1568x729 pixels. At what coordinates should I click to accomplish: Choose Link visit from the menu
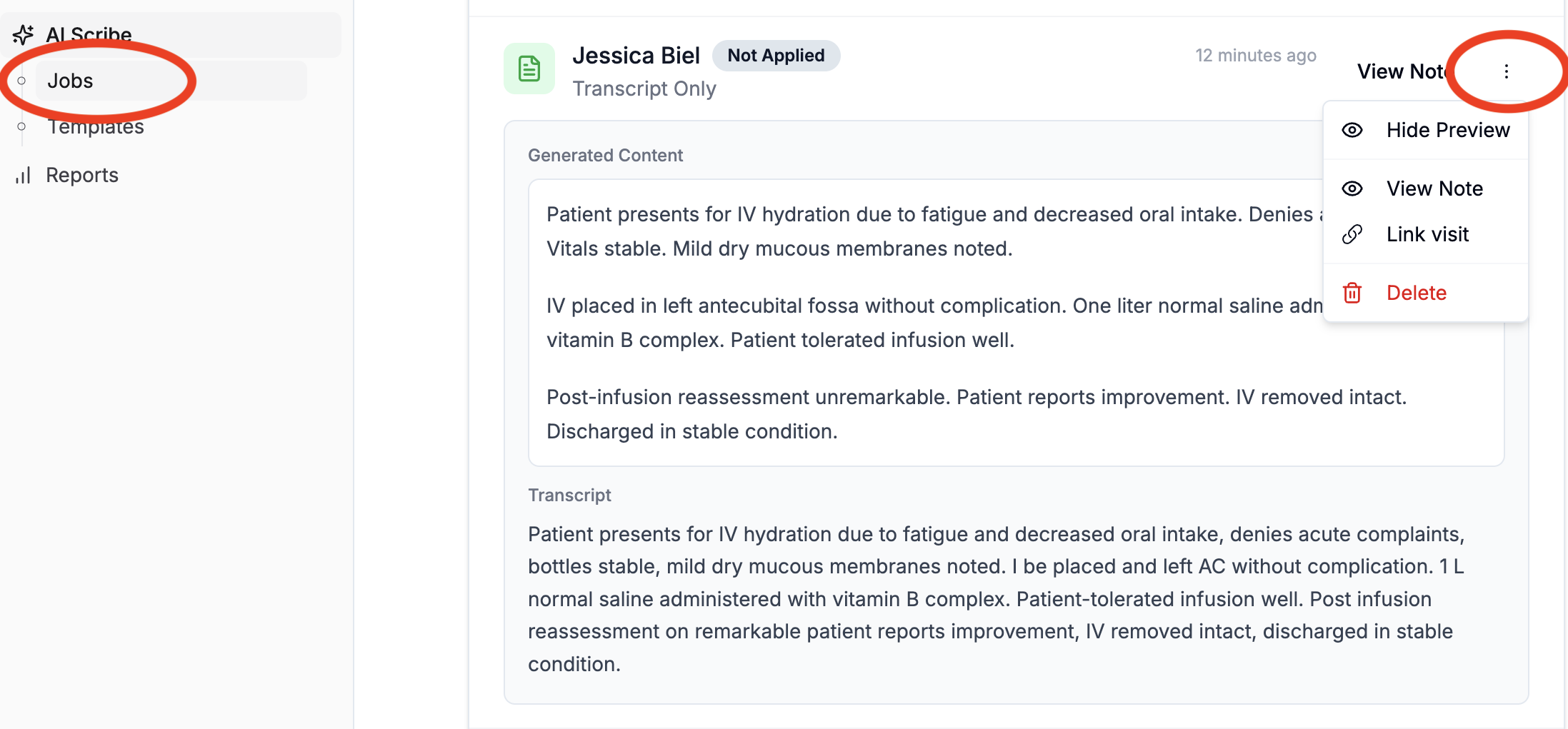1427,234
